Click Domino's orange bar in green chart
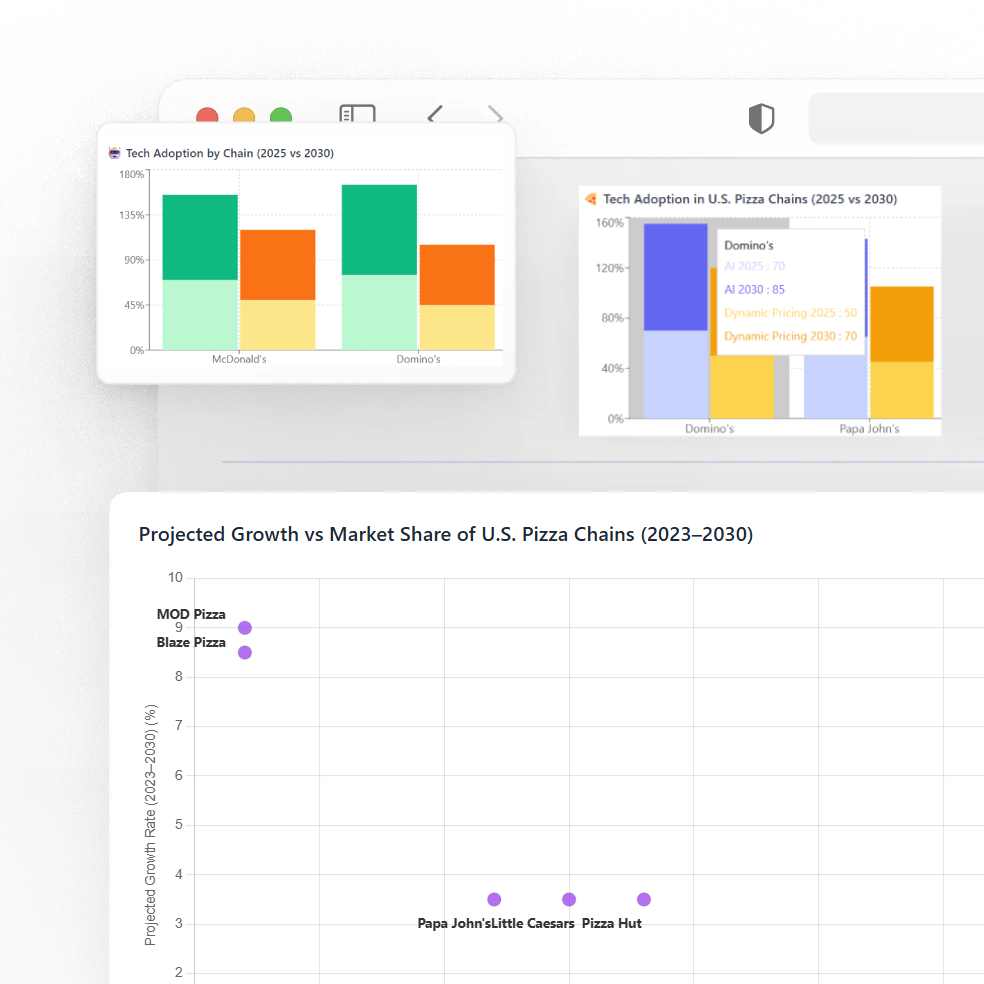Image resolution: width=984 pixels, height=984 pixels. coord(457,274)
